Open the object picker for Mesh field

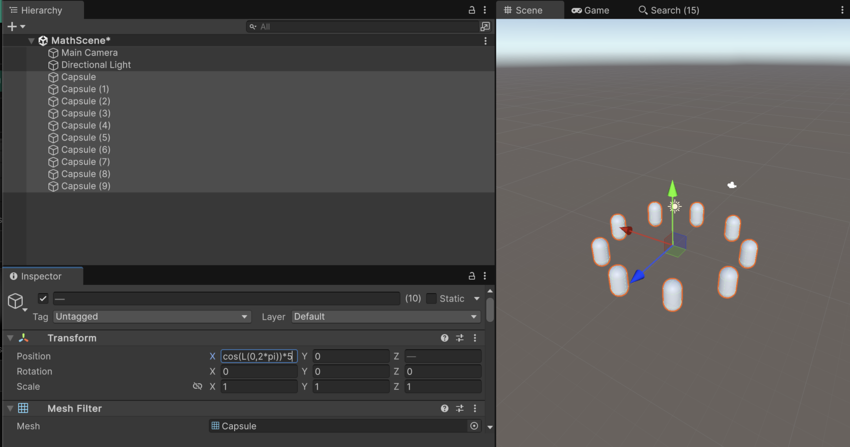[x=474, y=426]
